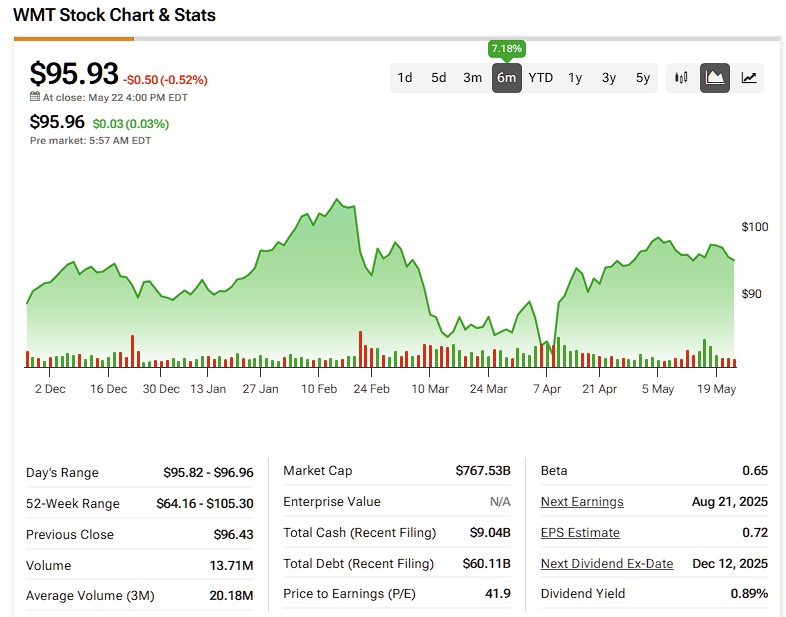This screenshot has height=617, width=786.
Task: Select the 3m time range
Action: point(472,78)
